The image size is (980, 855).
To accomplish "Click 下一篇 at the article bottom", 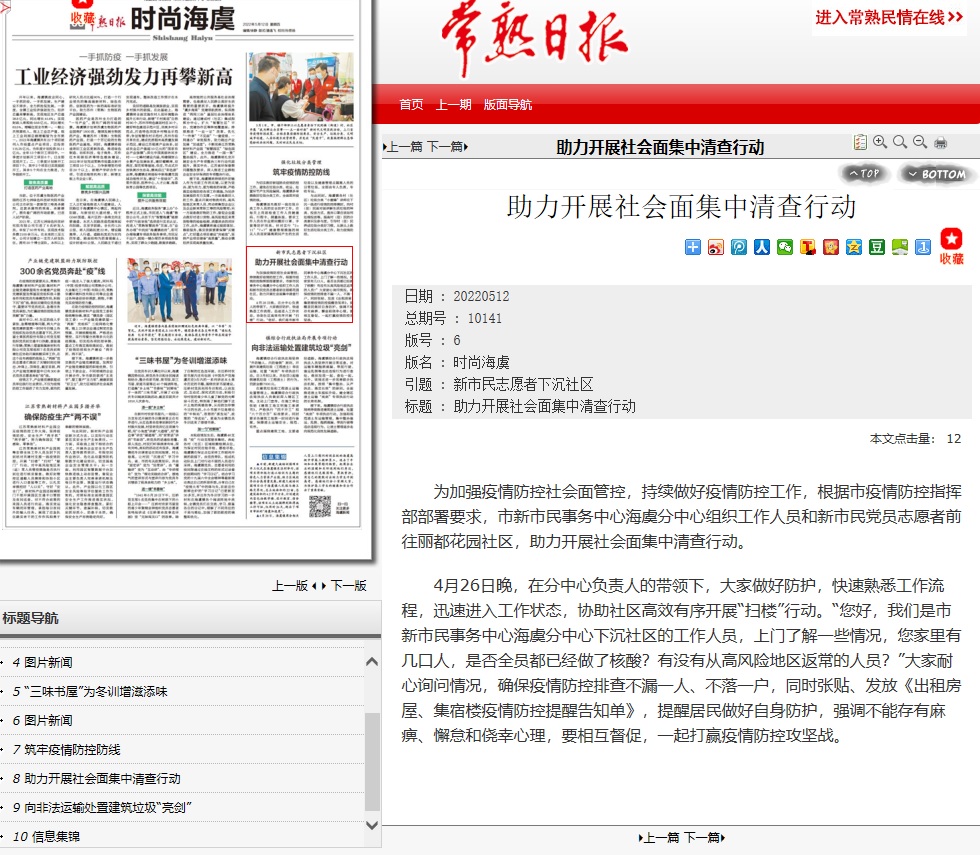I will point(704,838).
